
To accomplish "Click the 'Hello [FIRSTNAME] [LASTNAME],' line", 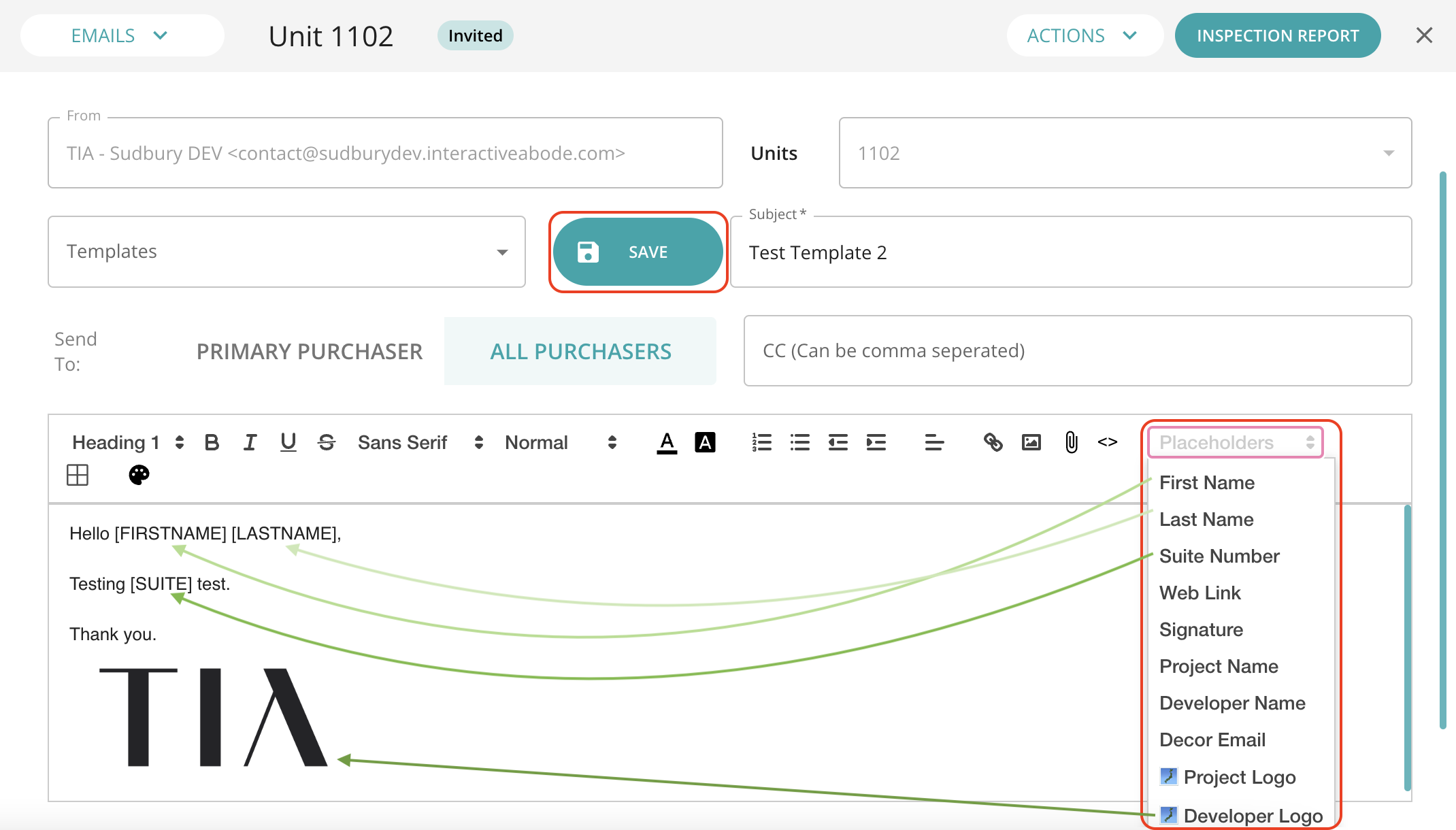I will click(205, 533).
